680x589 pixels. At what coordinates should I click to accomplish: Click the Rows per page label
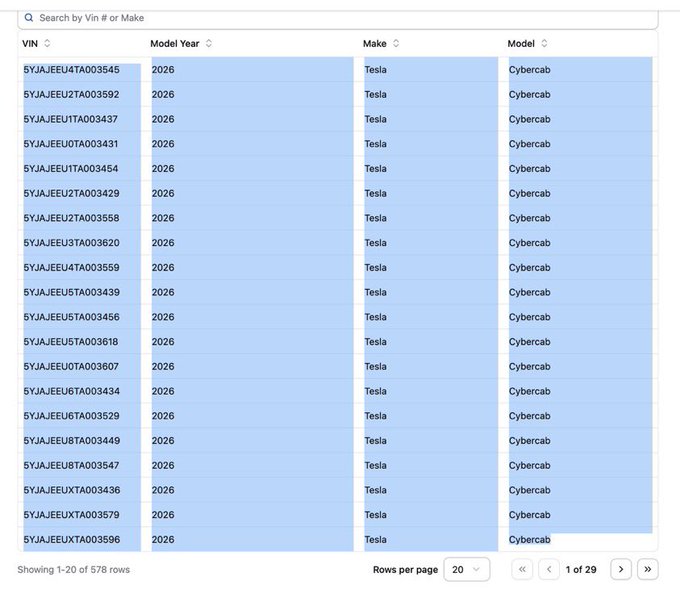405,569
